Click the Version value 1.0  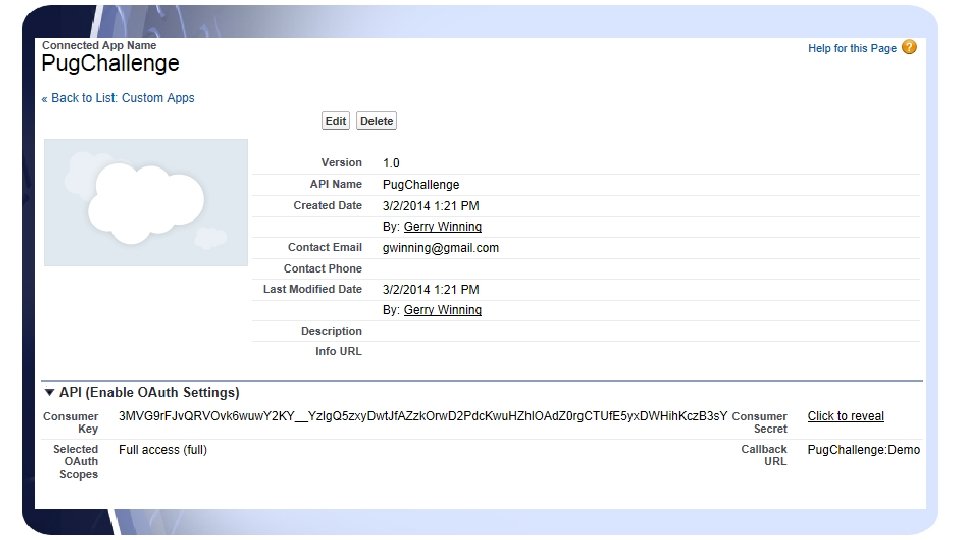coord(391,163)
